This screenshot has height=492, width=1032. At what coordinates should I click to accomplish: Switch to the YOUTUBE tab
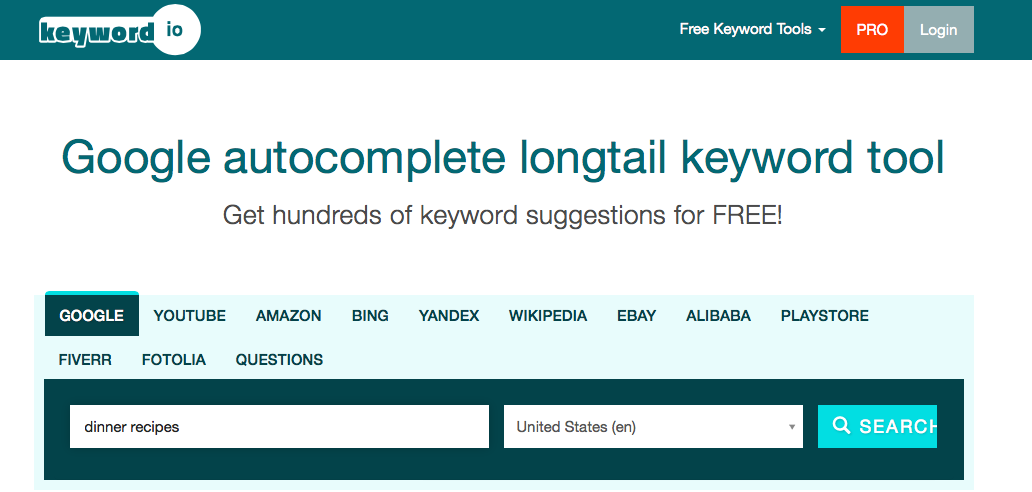tap(190, 316)
